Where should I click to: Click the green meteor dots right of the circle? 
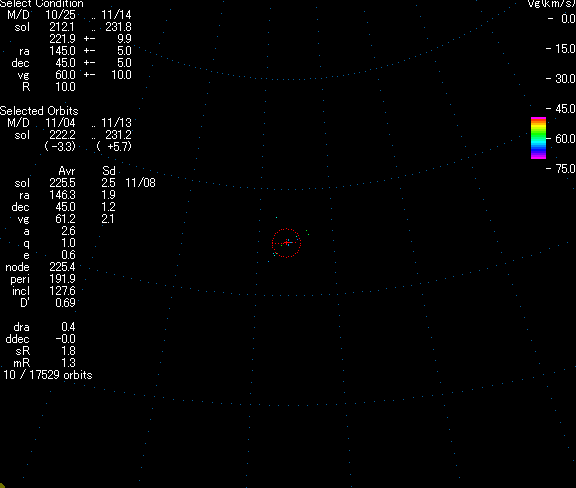click(x=307, y=232)
